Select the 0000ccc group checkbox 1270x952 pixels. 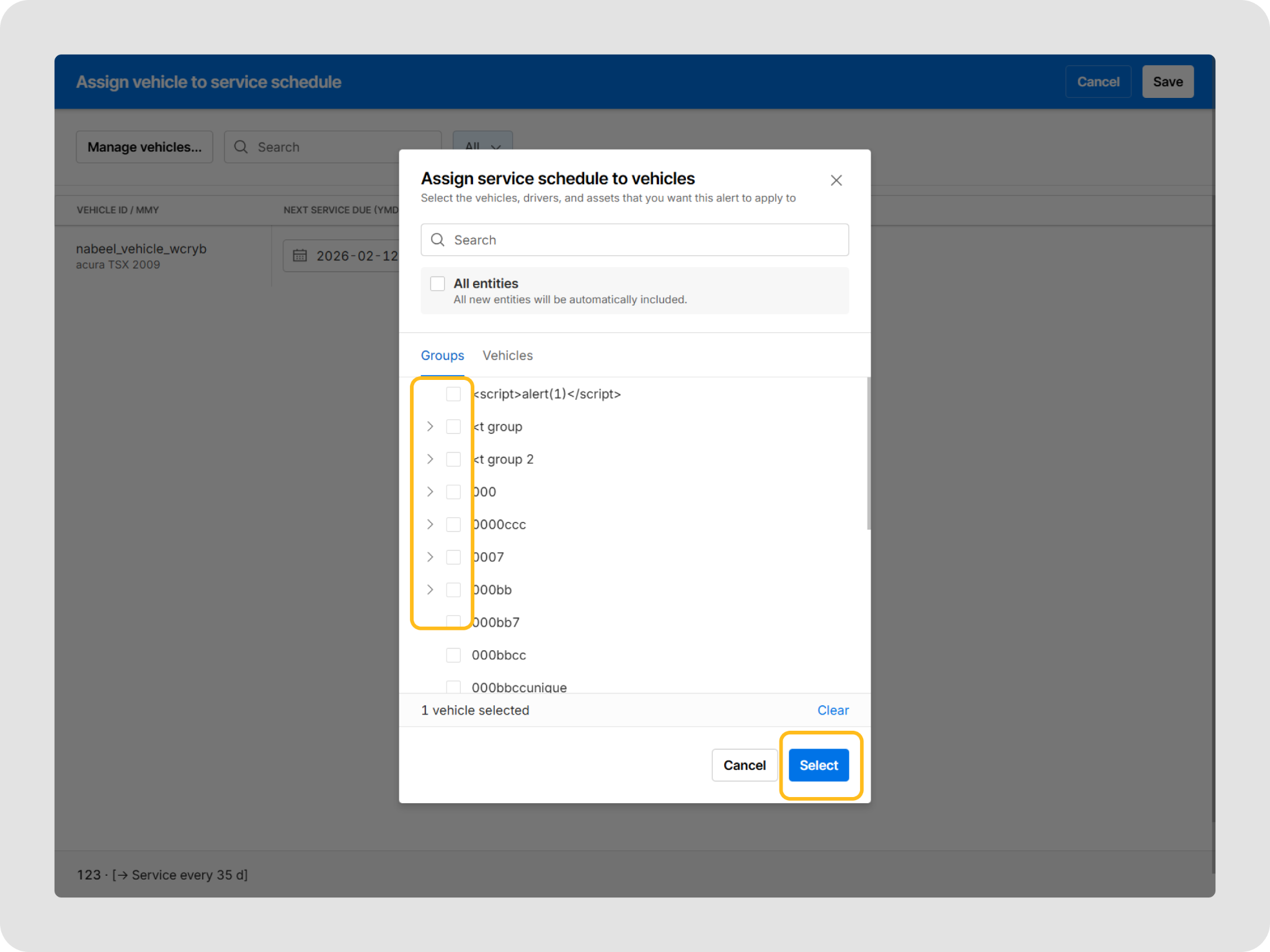[x=453, y=524]
